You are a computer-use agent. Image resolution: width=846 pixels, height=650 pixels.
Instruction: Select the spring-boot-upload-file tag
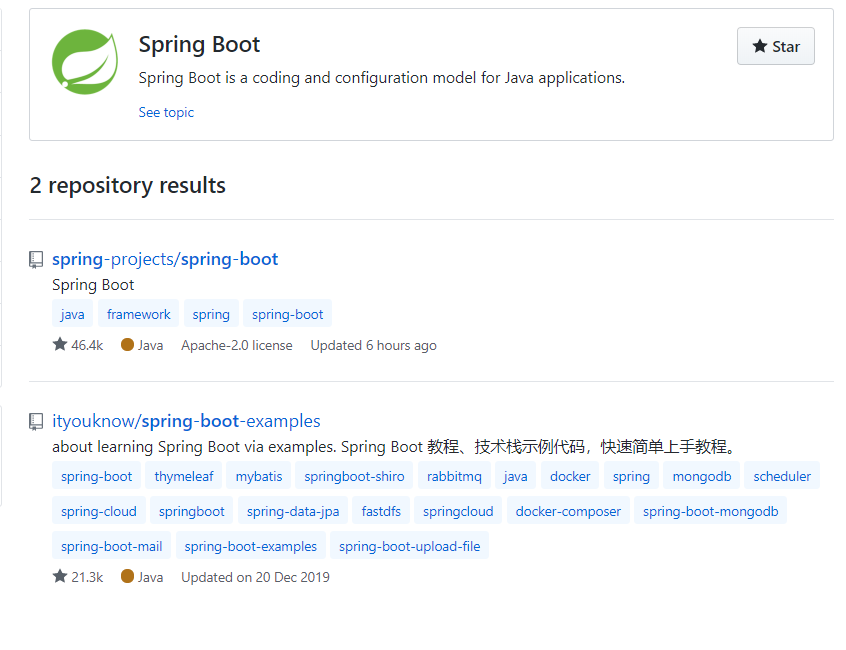point(410,546)
